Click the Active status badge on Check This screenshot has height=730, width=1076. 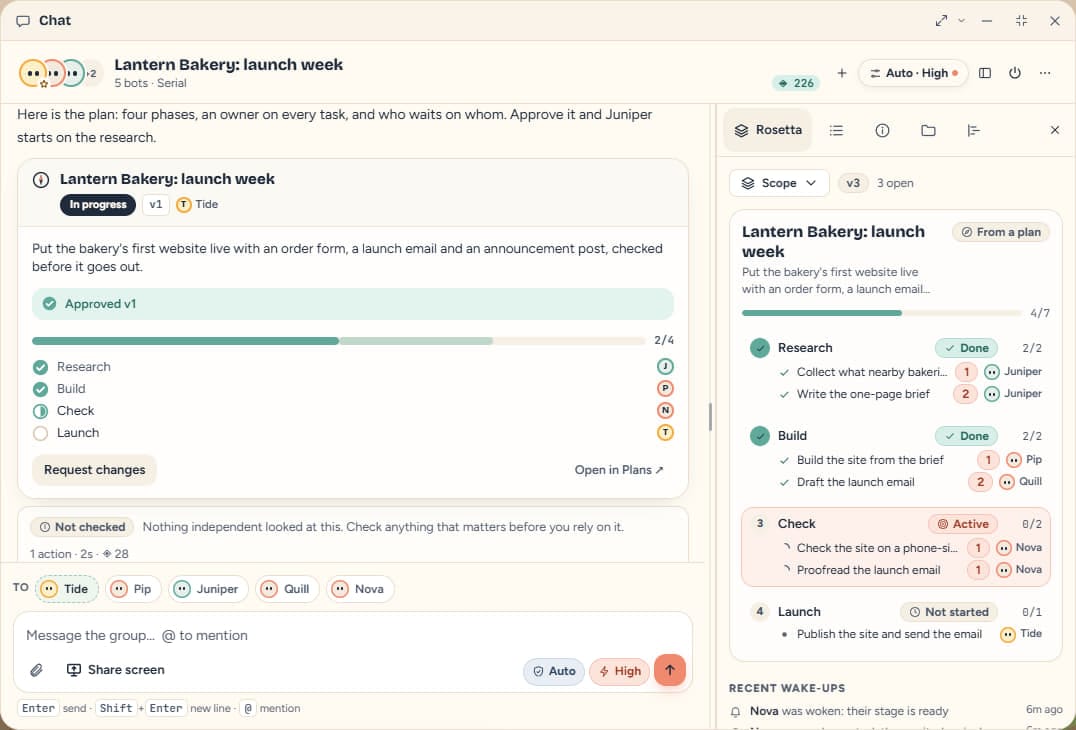pos(963,524)
